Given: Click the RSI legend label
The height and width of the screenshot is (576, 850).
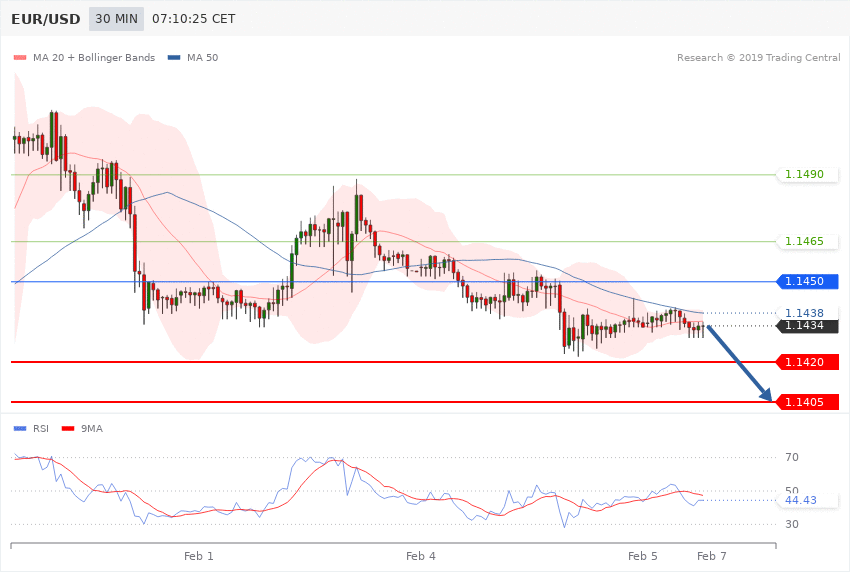Looking at the screenshot, I should coord(41,429).
